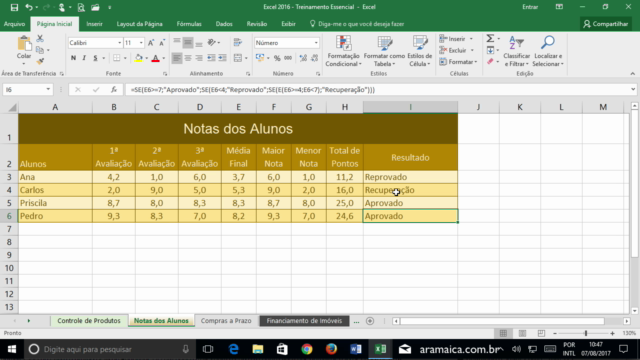
Task: Click the insert function fx button
Action: 114,89
